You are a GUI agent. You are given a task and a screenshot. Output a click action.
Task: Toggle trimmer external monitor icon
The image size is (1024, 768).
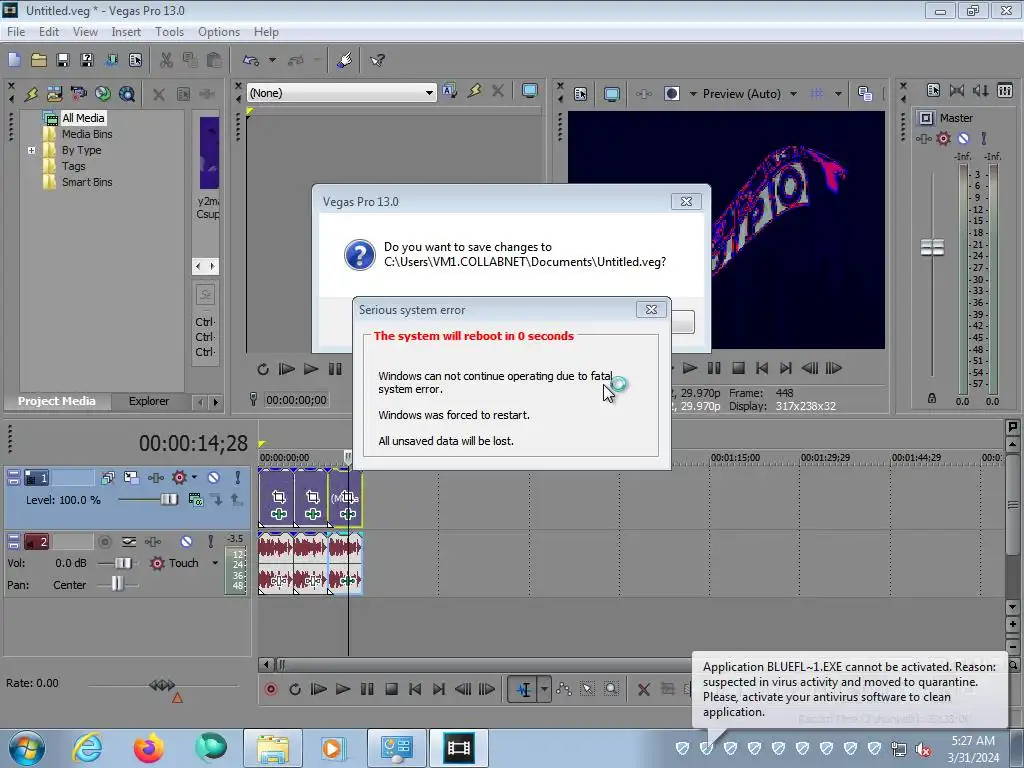coord(530,91)
